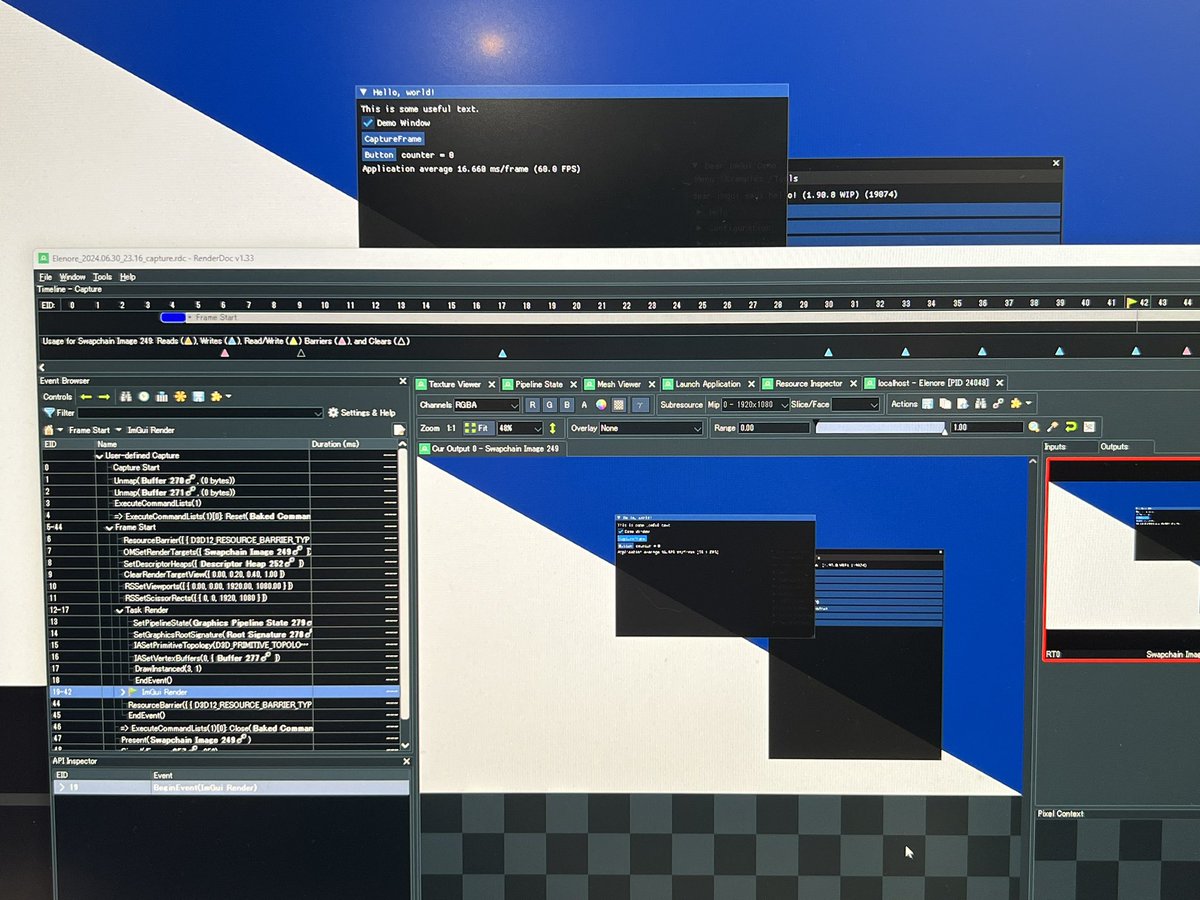Toggle the A alpha channel button
Viewport: 1200px width, 900px height.
pos(585,403)
